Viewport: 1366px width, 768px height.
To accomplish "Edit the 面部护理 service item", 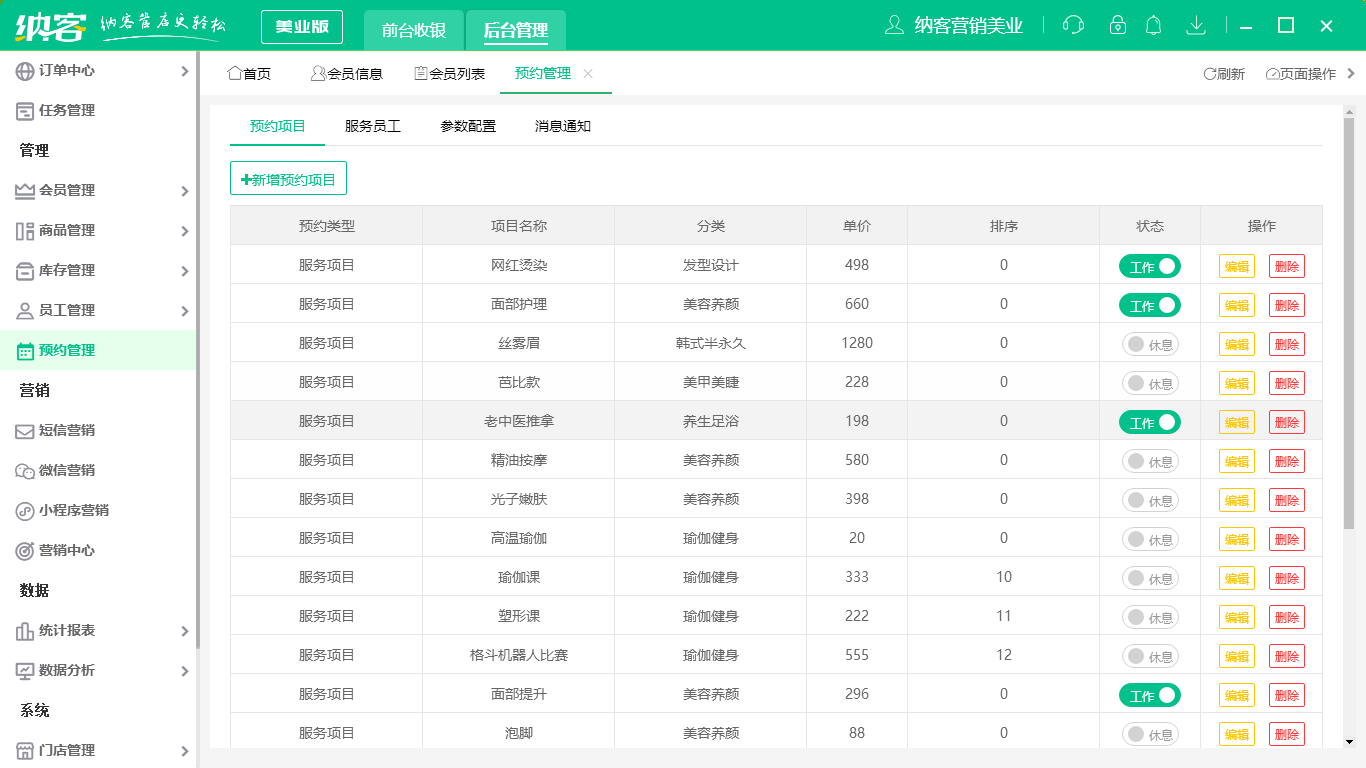I will [x=1236, y=304].
